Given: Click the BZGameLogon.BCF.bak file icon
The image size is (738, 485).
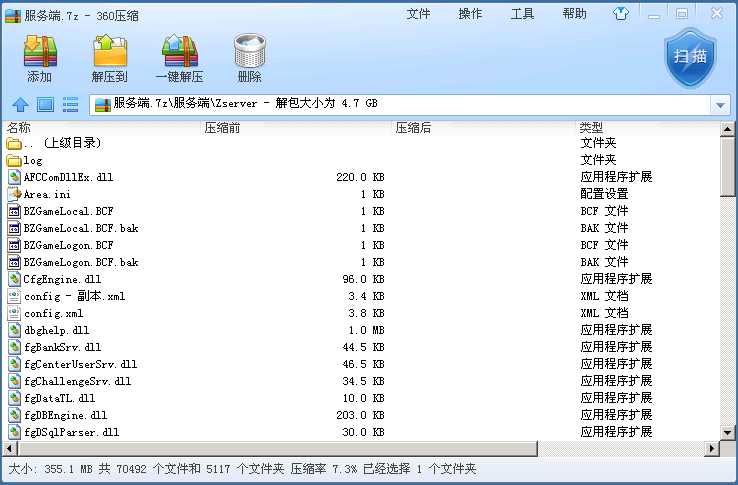Looking at the screenshot, I should (x=15, y=262).
